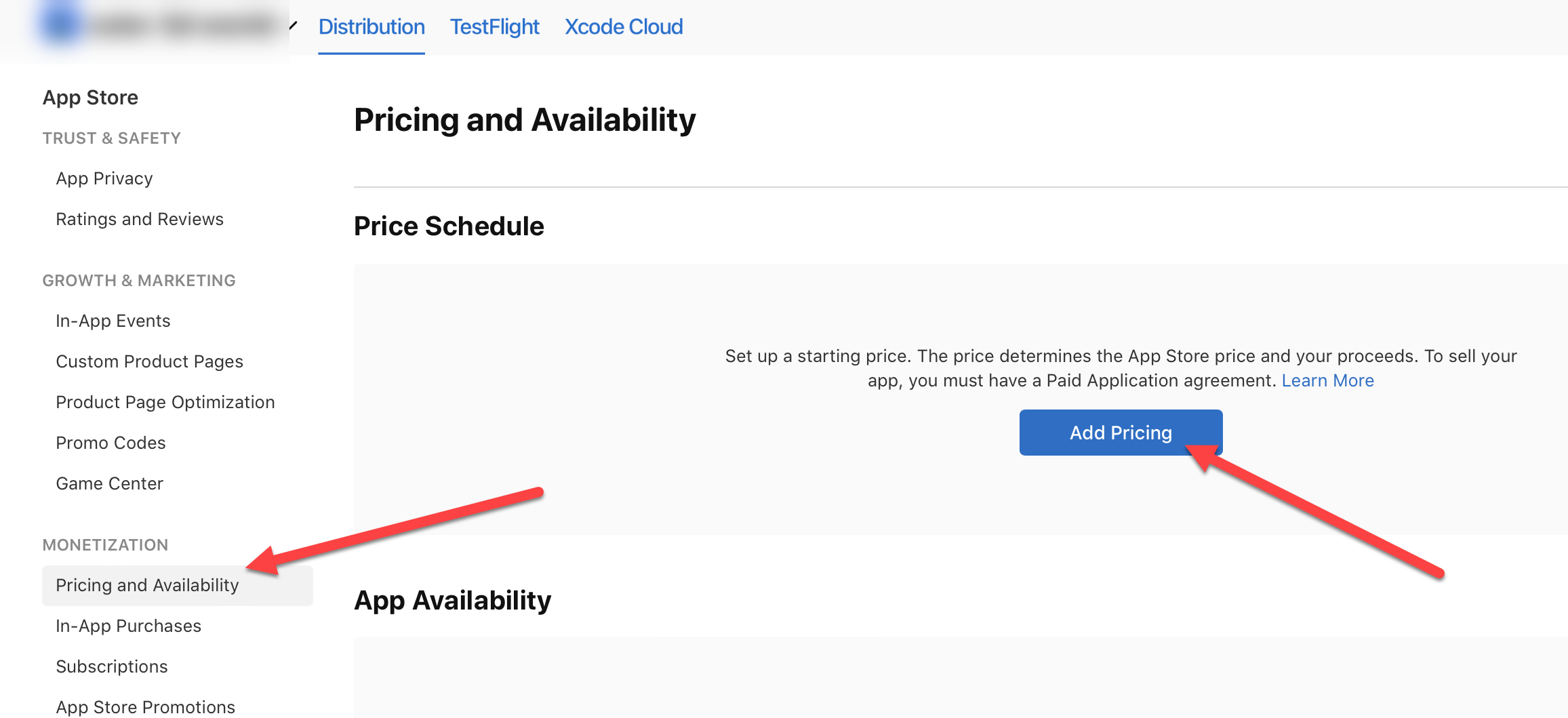1568x718 pixels.
Task: Go to the Xcode Cloud tab
Action: click(624, 27)
